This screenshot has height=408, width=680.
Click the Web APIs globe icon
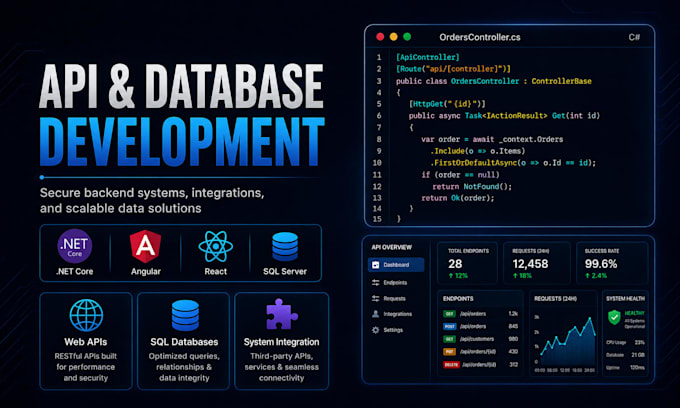pos(86,315)
